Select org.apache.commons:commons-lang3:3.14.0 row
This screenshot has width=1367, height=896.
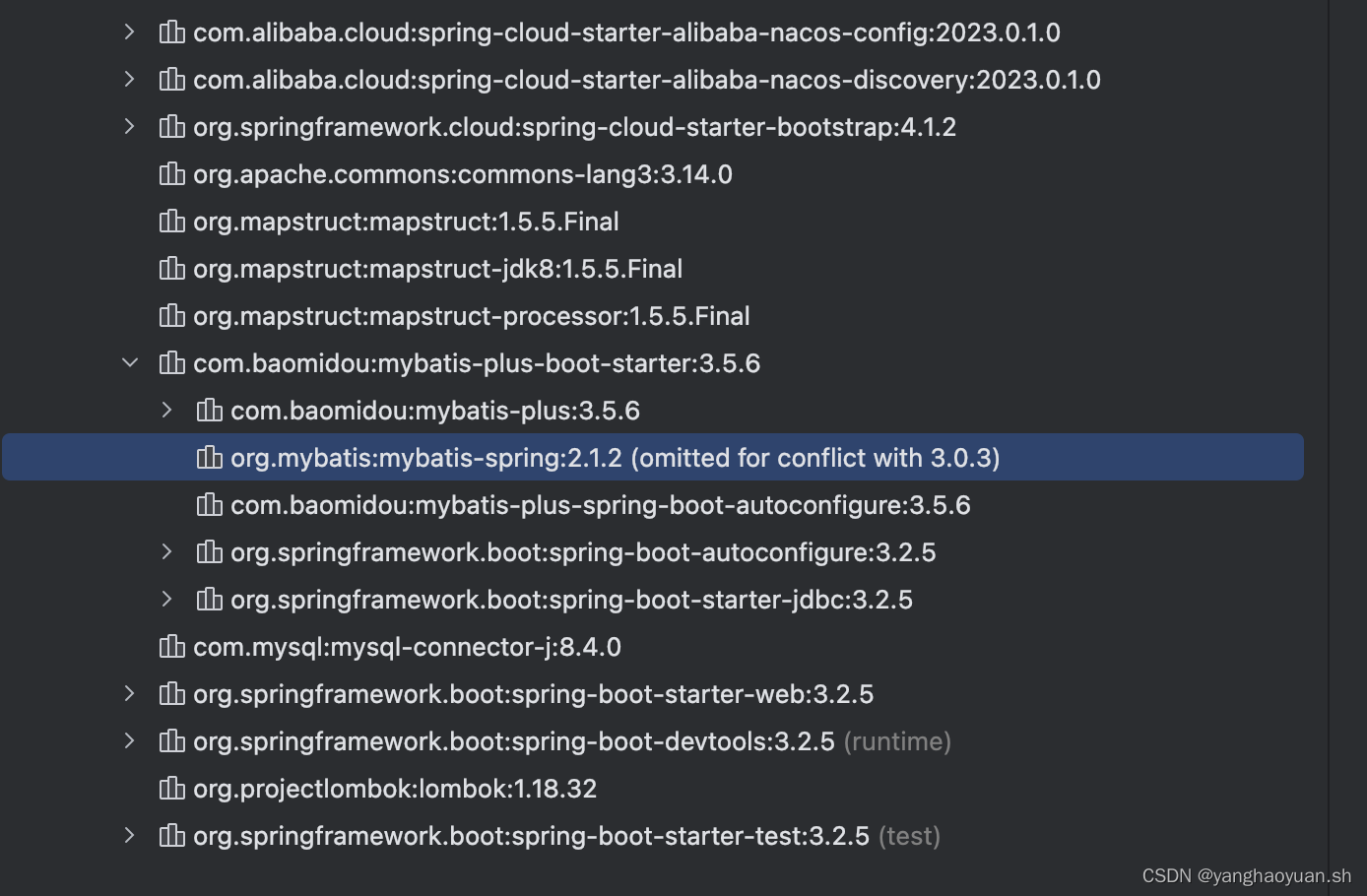click(x=653, y=174)
